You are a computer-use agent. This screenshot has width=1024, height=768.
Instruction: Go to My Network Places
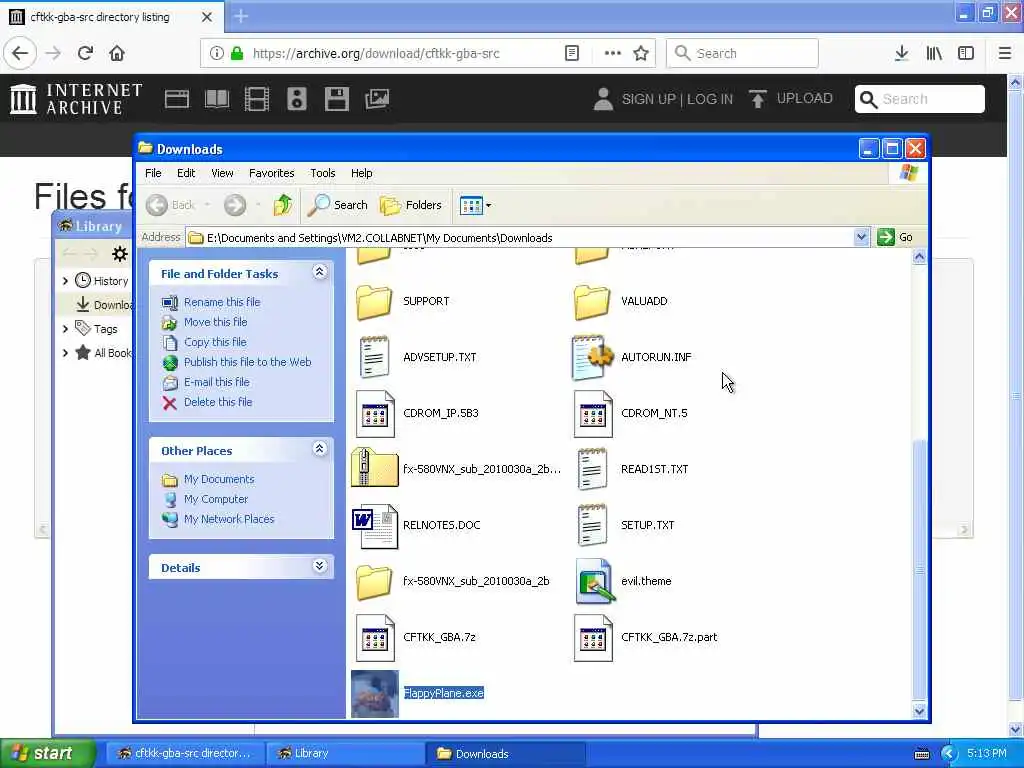(229, 519)
